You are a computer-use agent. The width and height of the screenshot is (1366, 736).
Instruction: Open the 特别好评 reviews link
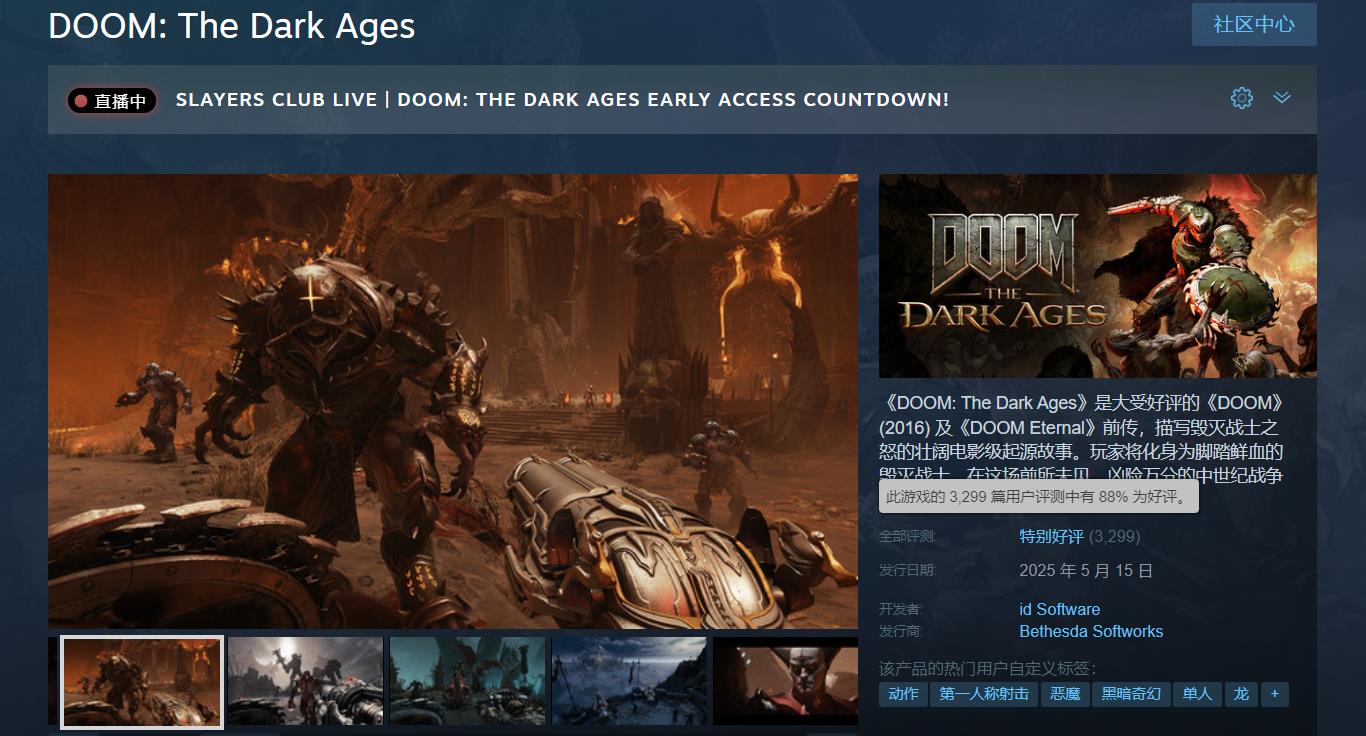tap(1051, 537)
